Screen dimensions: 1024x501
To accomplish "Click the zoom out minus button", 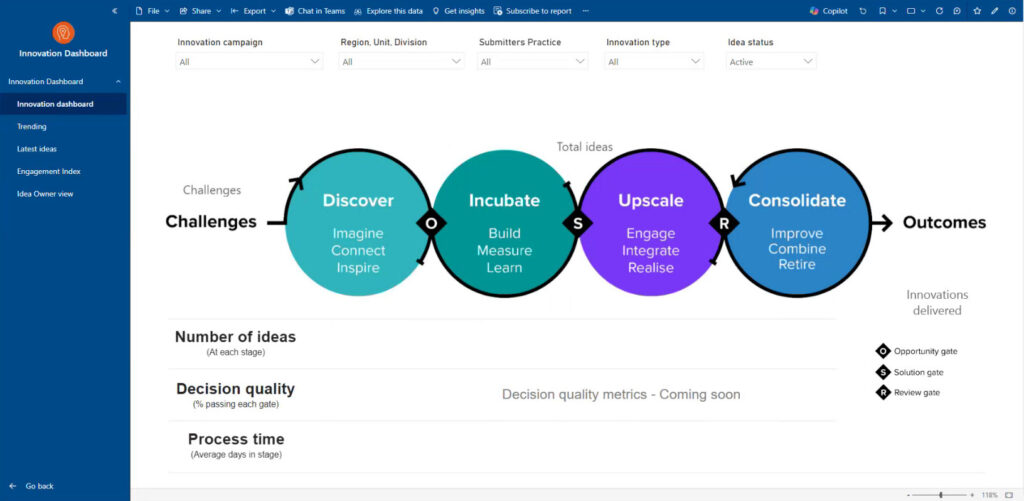I will [x=908, y=495].
